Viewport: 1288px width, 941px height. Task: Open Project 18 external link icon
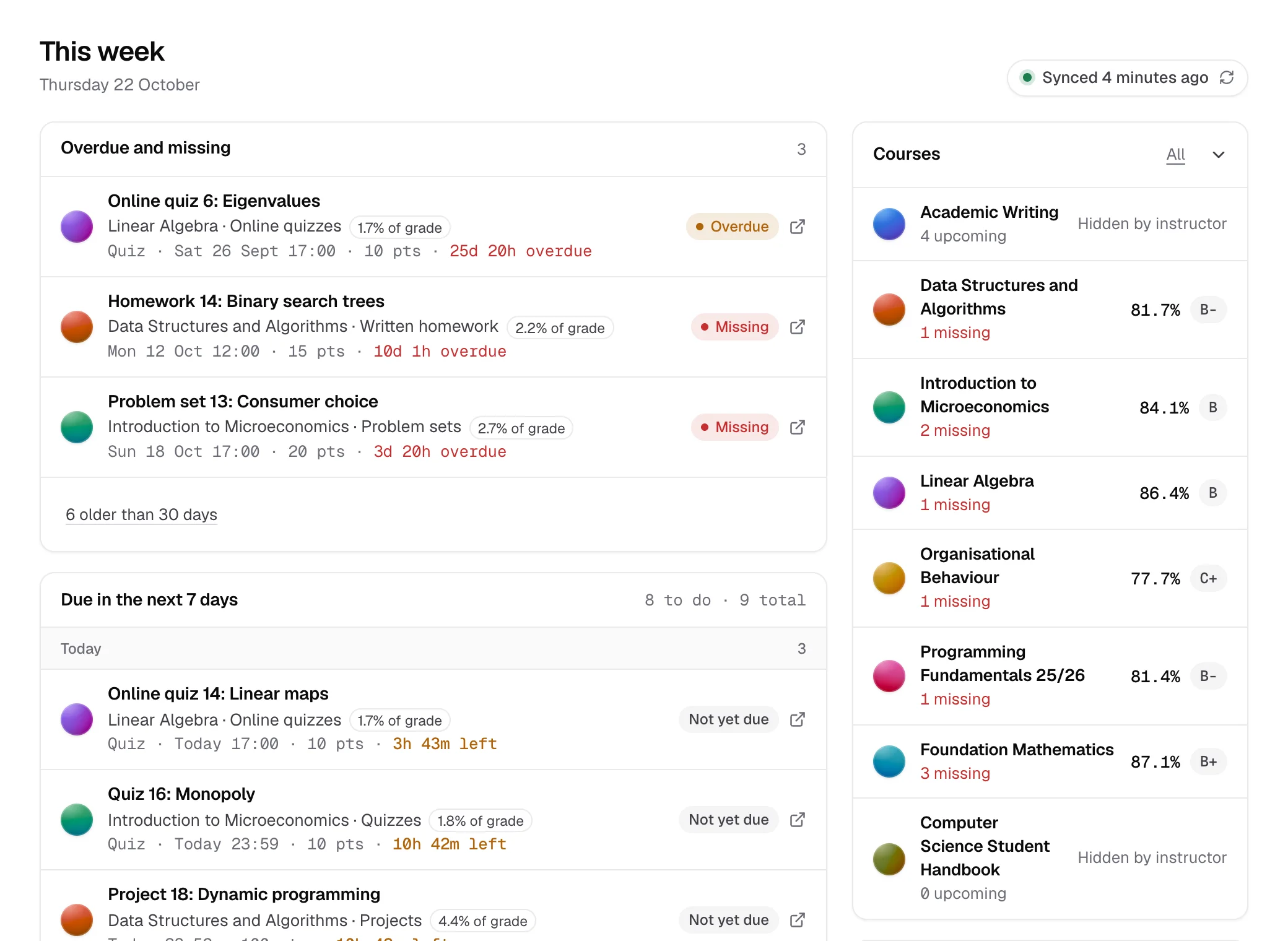798,920
